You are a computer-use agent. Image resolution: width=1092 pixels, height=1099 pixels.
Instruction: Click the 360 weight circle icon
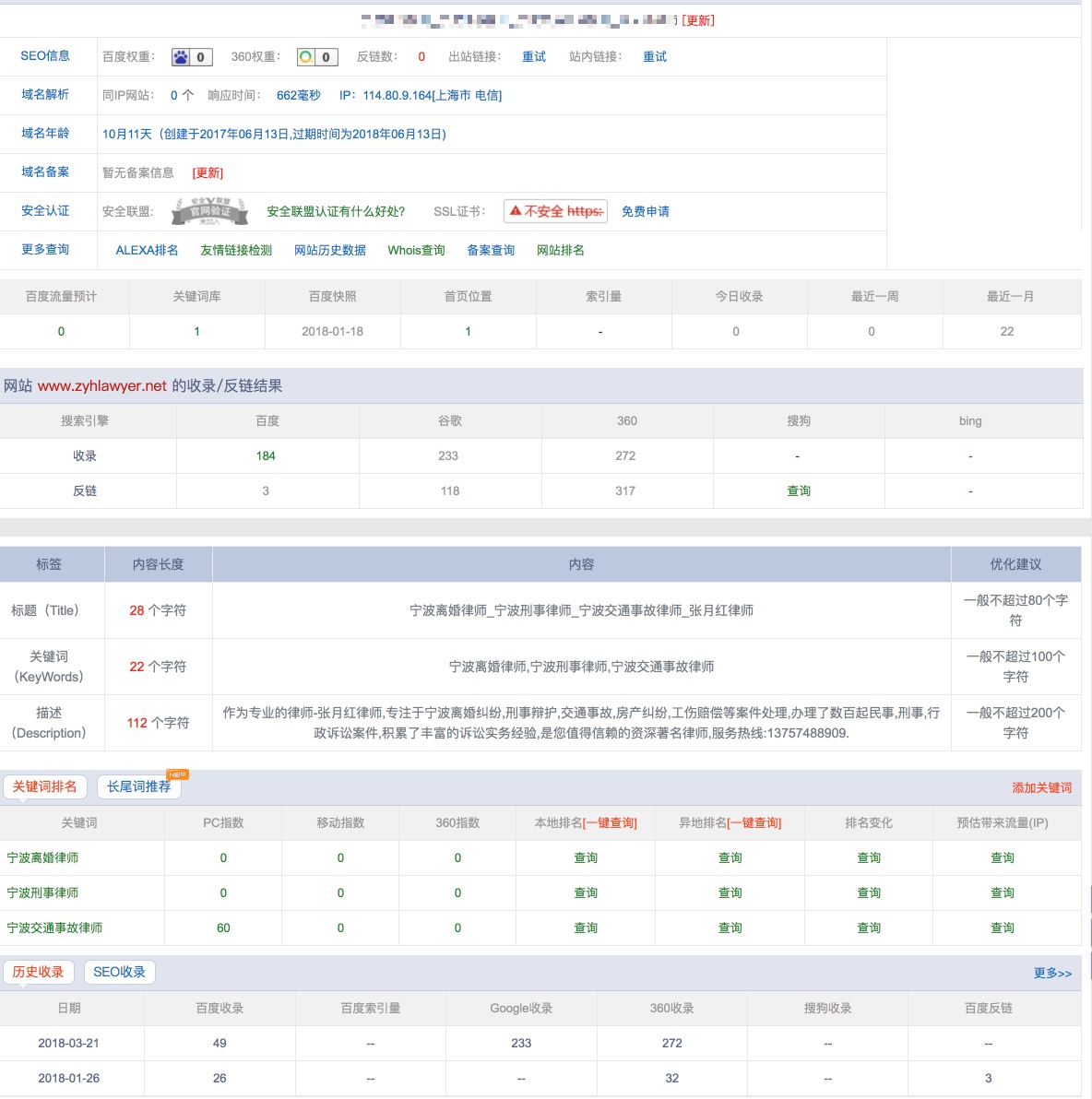(x=306, y=57)
